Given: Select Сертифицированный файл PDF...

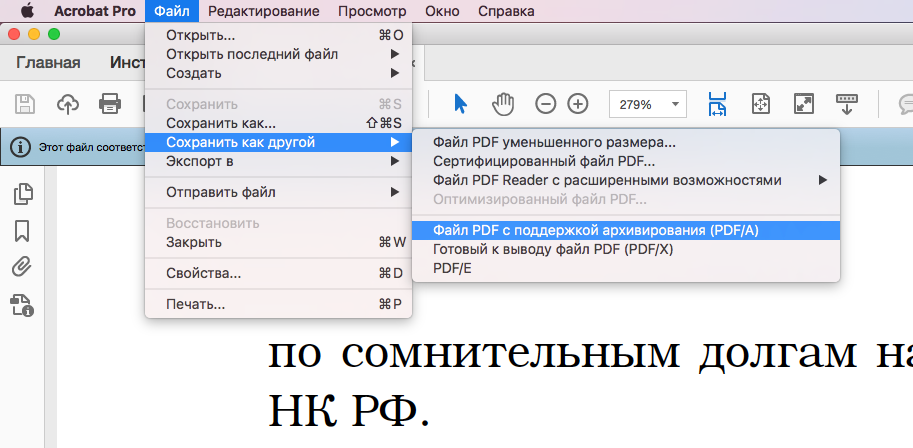Looking at the screenshot, I should [x=626, y=161].
